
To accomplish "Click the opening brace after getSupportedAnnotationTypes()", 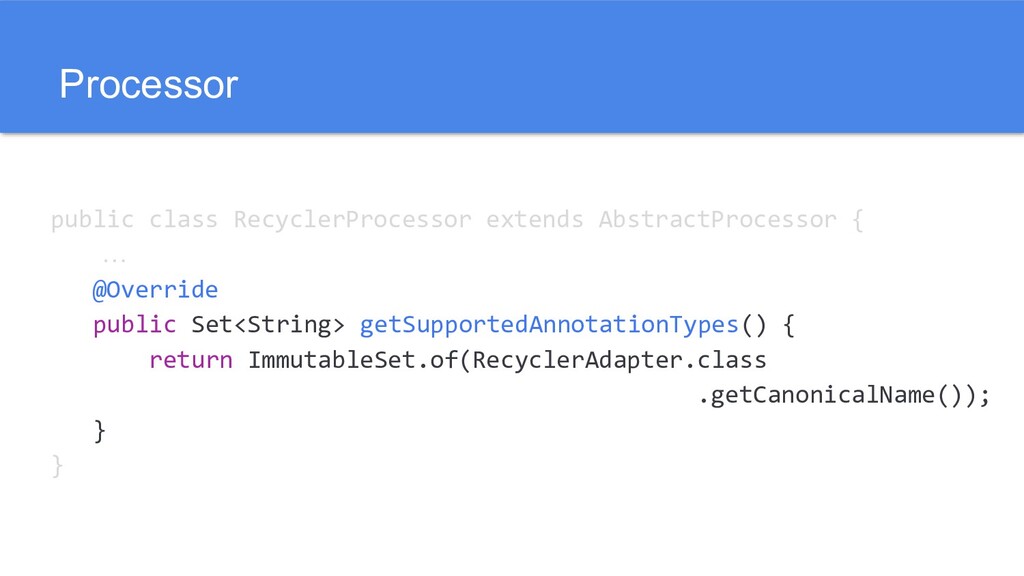I will 787,325.
